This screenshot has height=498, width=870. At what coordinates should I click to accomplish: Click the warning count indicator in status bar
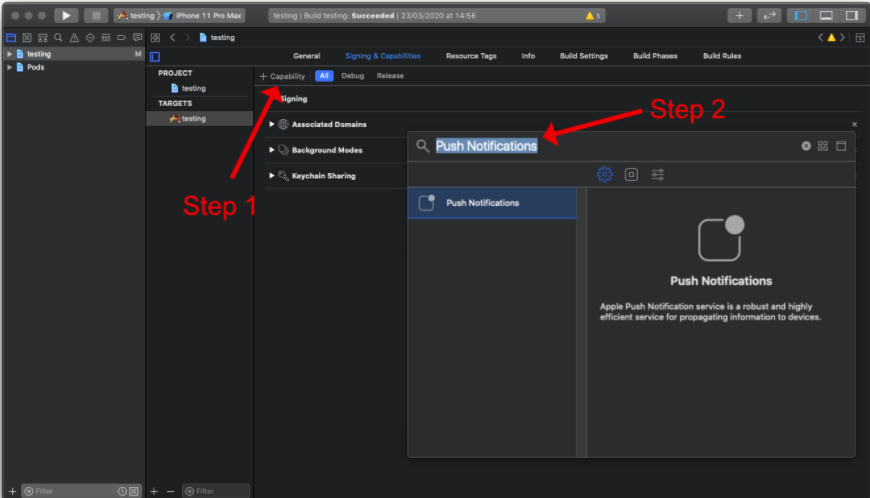click(x=593, y=16)
